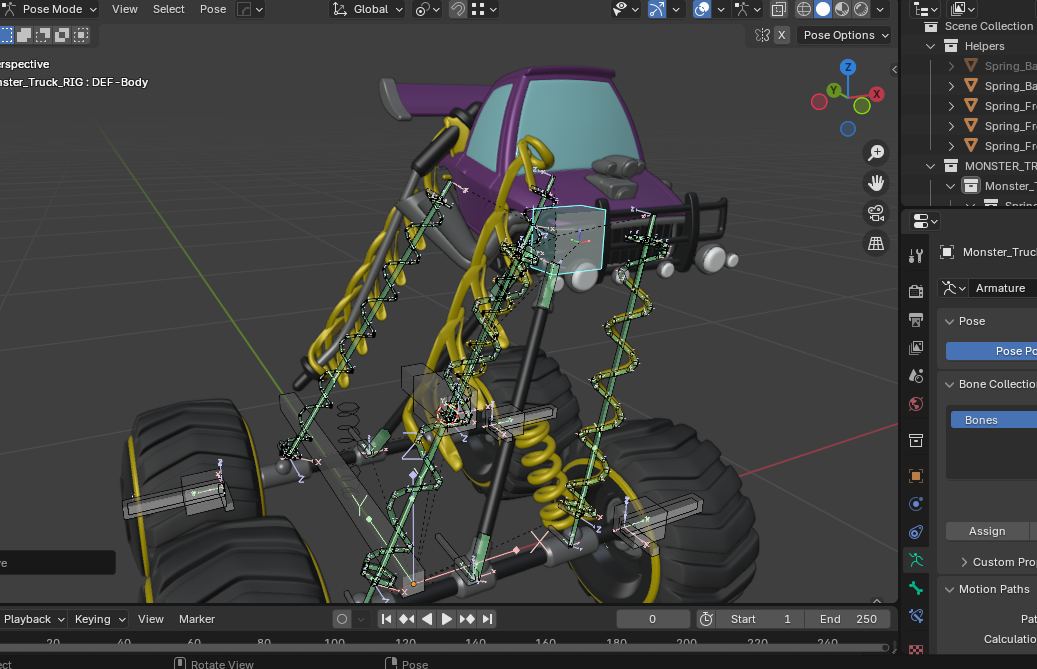Select solid viewport shading mode
The height and width of the screenshot is (669, 1037).
(823, 9)
